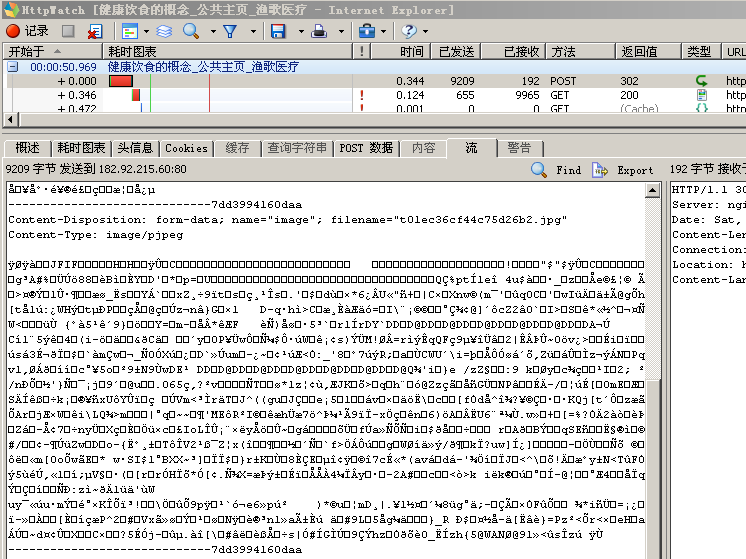Image resolution: width=746 pixels, height=559 pixels.
Task: Click the warning mark on the +0.346 row
Action: (x=362, y=95)
